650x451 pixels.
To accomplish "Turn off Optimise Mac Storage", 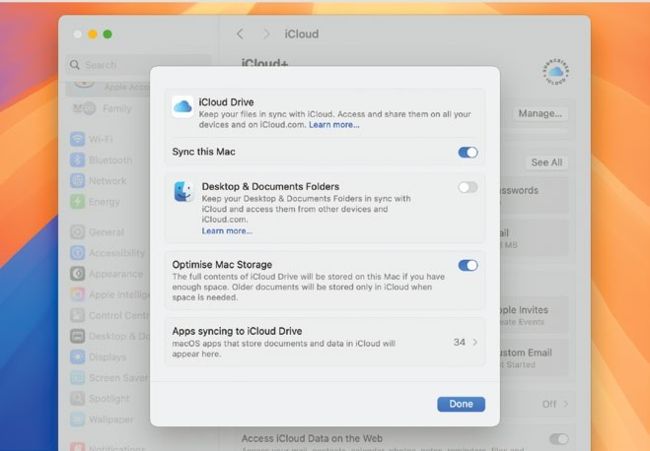I will 467,265.
